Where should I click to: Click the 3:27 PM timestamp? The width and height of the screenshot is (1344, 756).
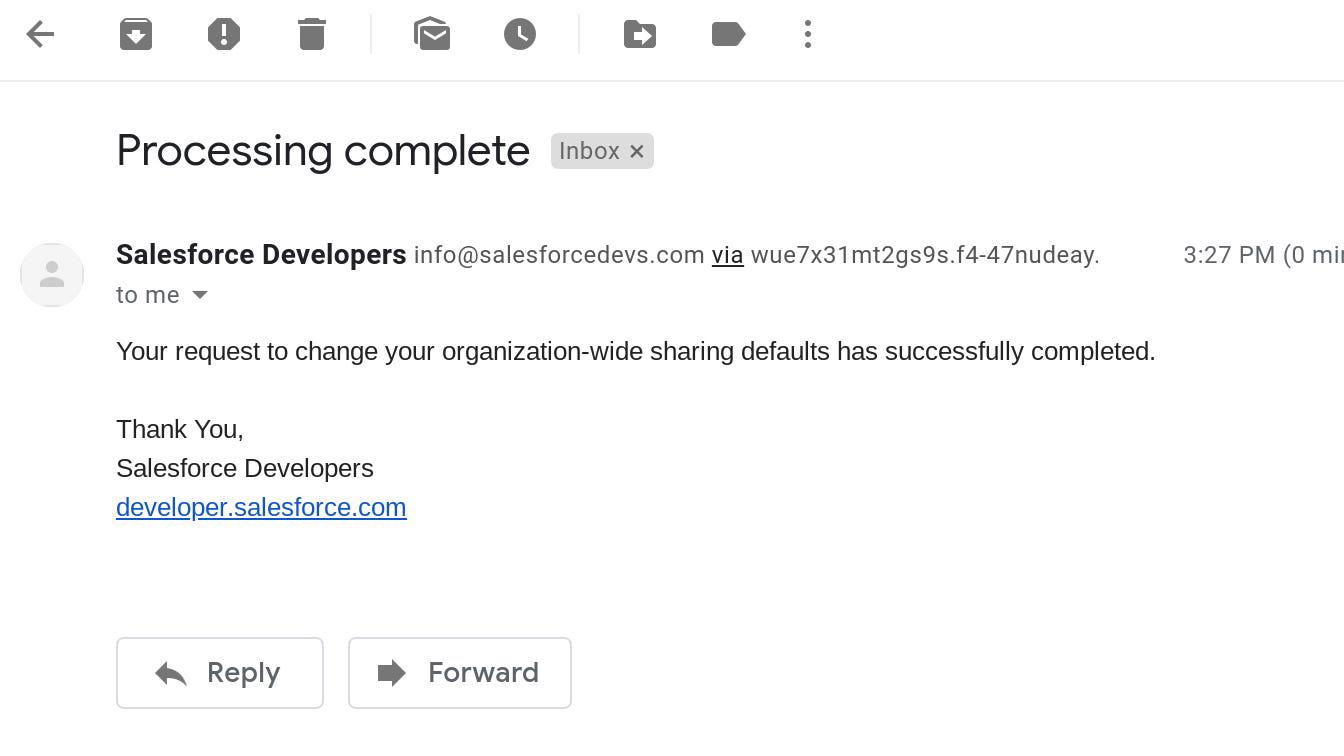pyautogui.click(x=1228, y=255)
